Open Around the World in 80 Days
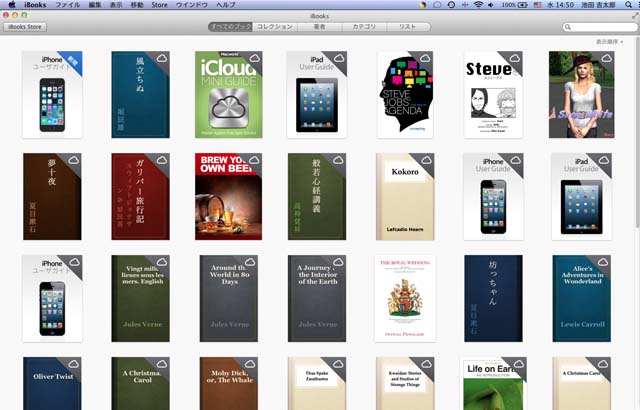 [229, 299]
